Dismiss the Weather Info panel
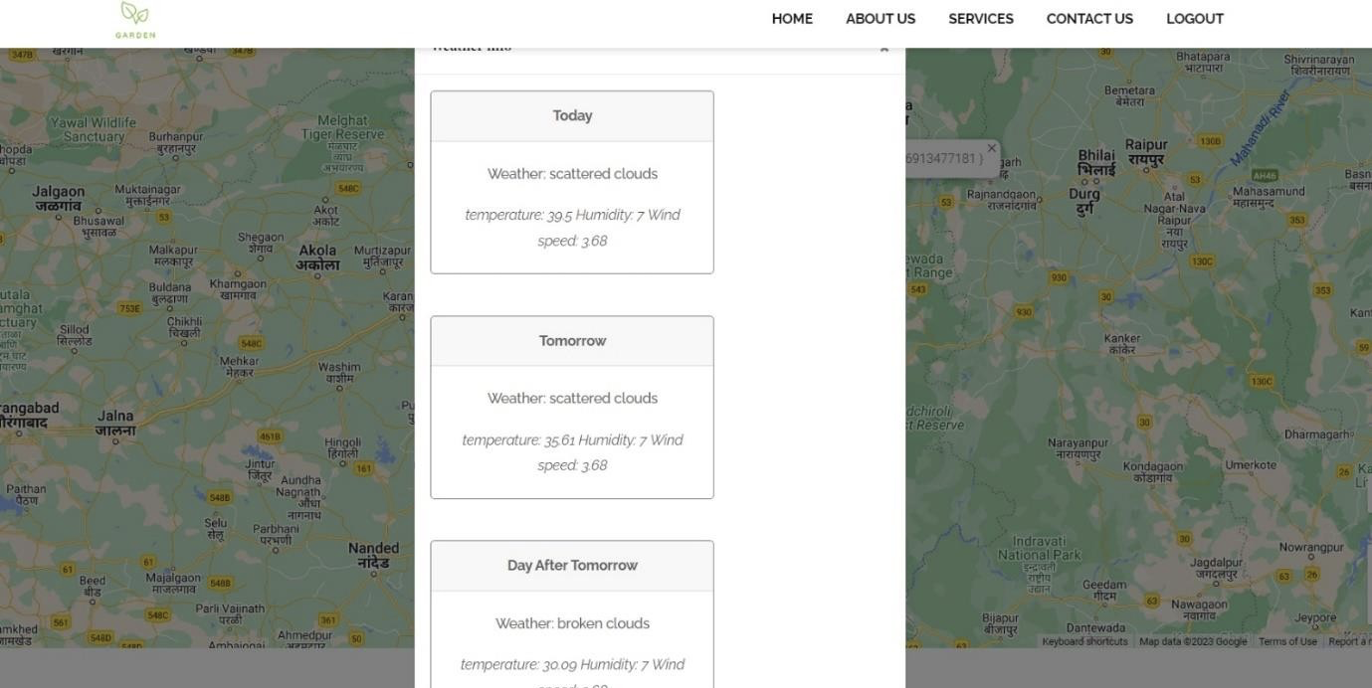The height and width of the screenshot is (688, 1372). 884,47
